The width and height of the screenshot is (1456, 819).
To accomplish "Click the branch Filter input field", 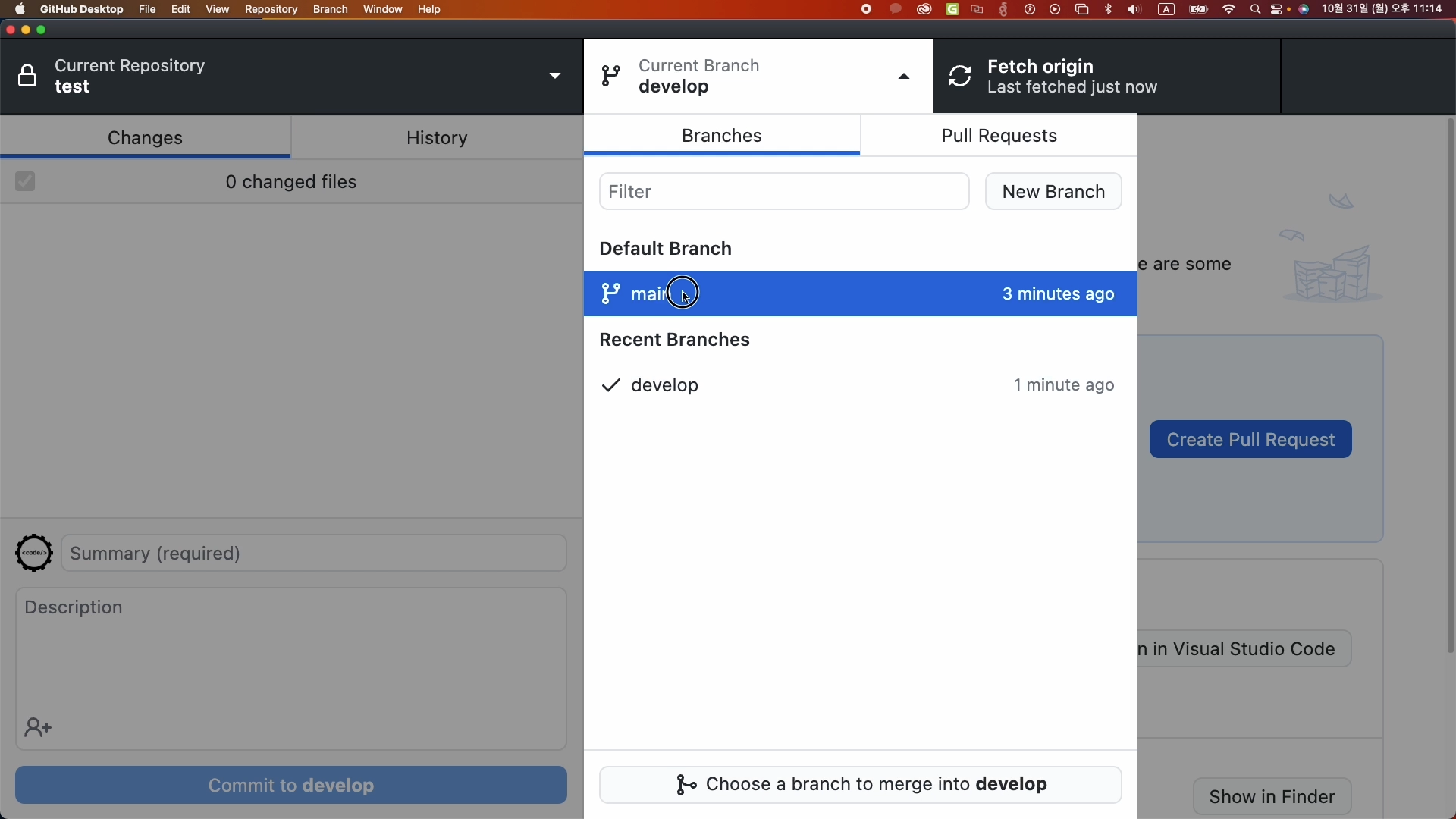I will (784, 192).
